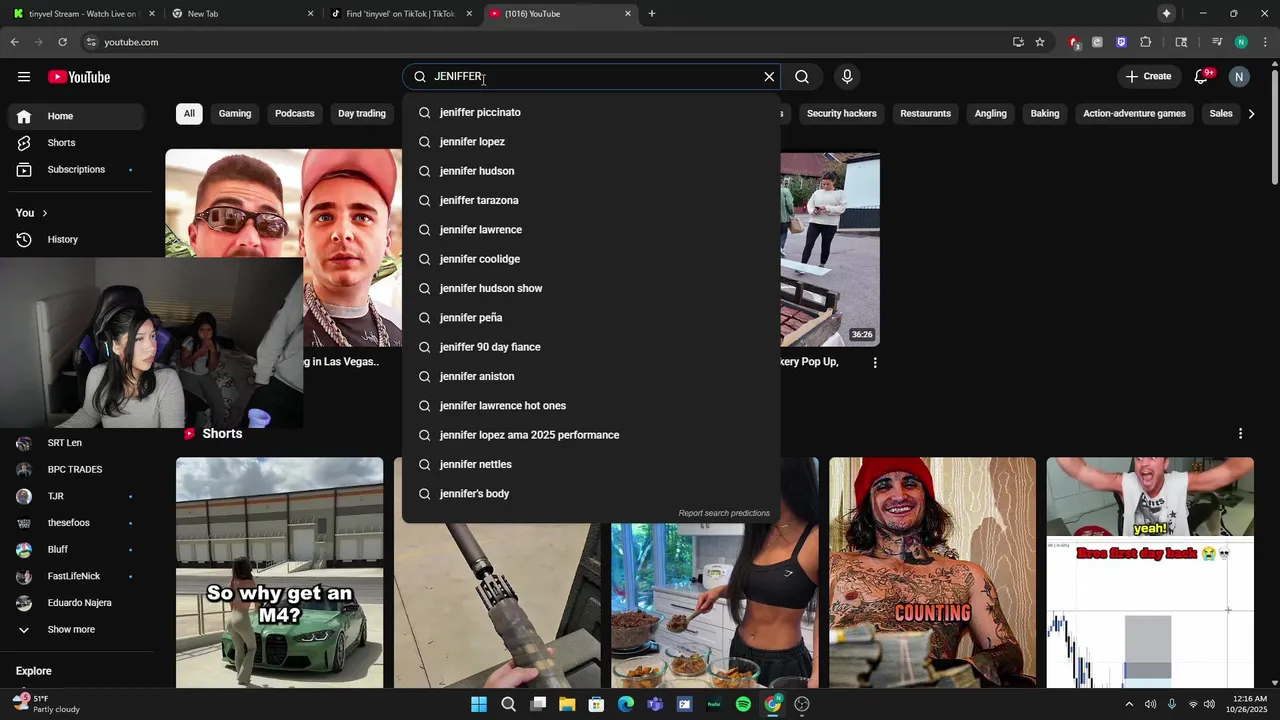Select suggestion 'jennifer hudson show'
The width and height of the screenshot is (1280, 720).
(x=591, y=288)
